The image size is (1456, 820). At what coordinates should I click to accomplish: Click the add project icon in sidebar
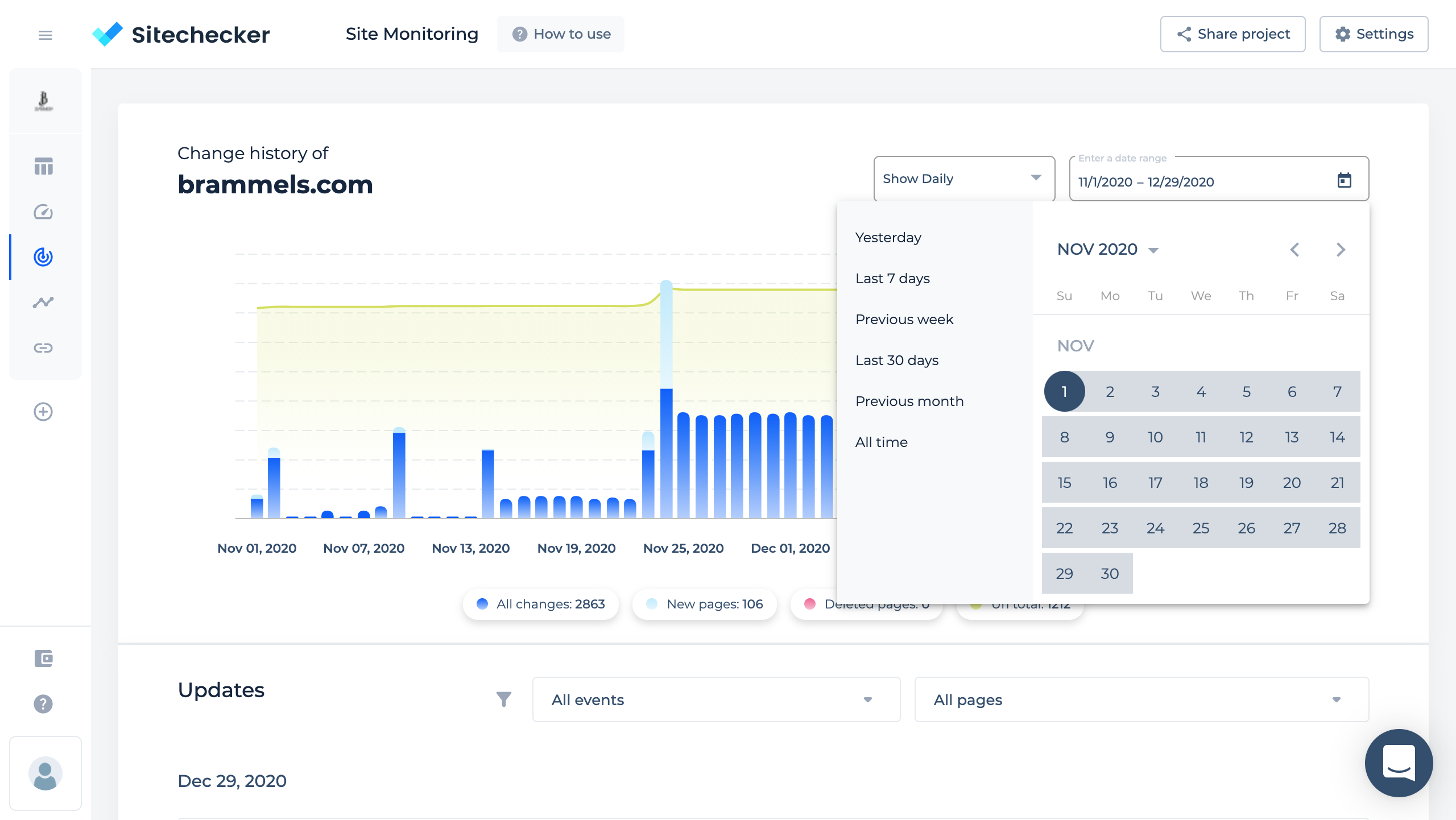pyautogui.click(x=43, y=411)
